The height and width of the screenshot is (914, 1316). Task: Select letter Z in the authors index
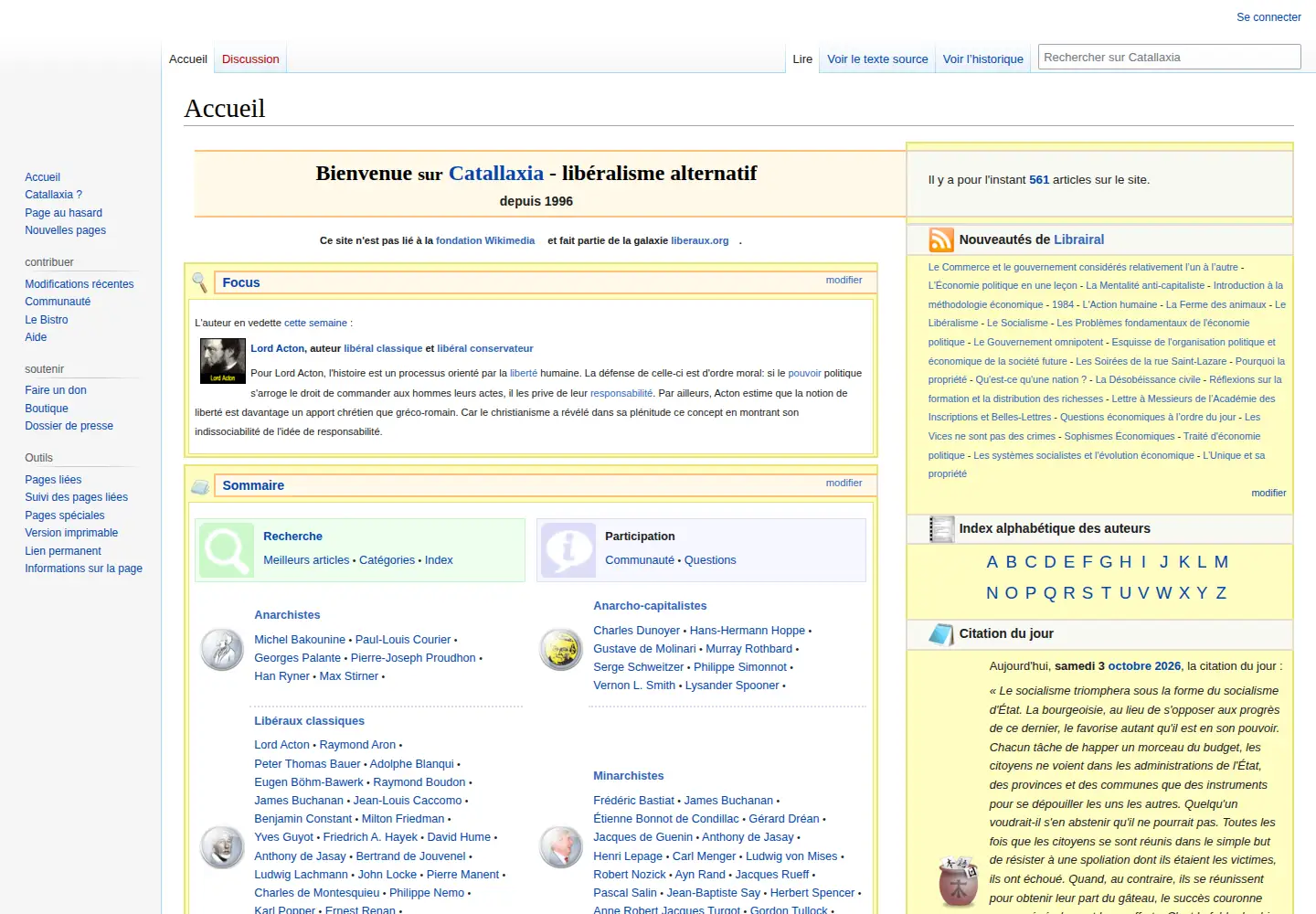point(1221,593)
